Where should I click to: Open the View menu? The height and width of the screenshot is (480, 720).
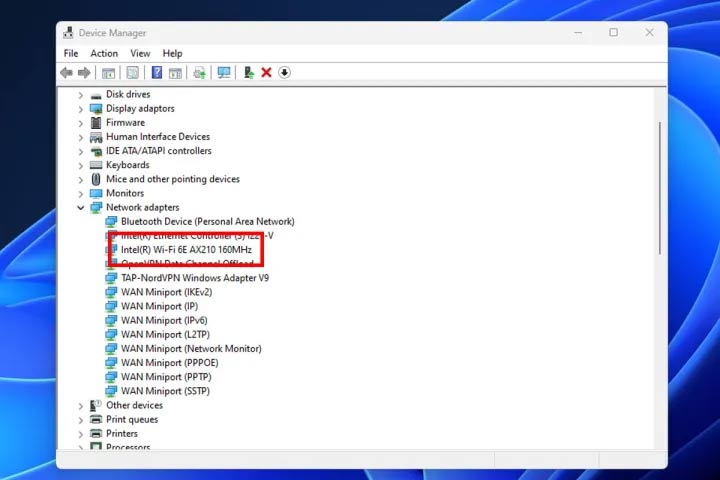pos(140,53)
